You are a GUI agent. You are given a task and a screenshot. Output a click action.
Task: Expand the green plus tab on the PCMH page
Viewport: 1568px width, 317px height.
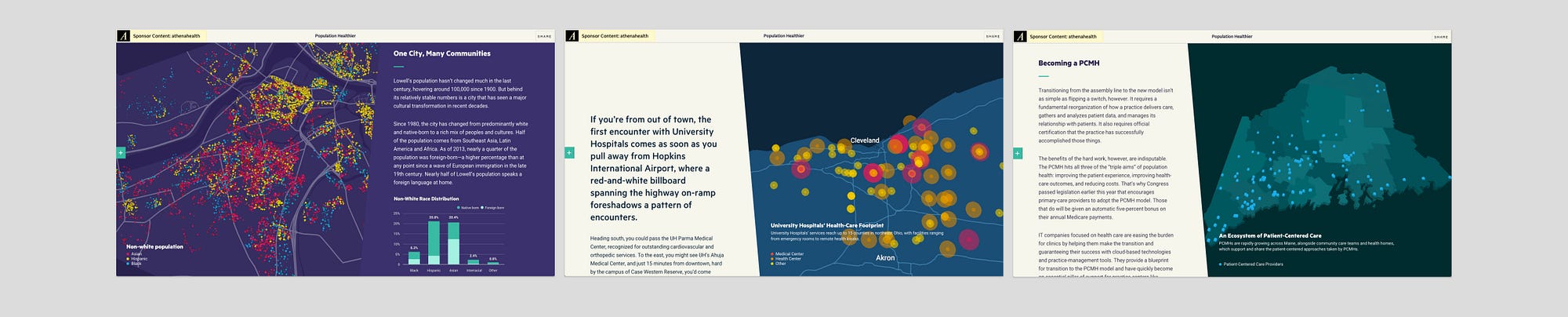(1018, 152)
